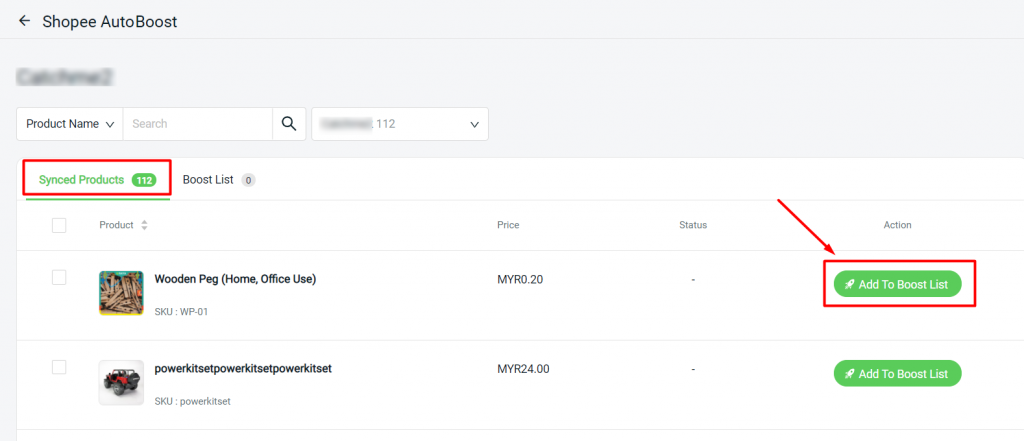Click the back arrow beside Shopee AutoBoost

tap(24, 21)
